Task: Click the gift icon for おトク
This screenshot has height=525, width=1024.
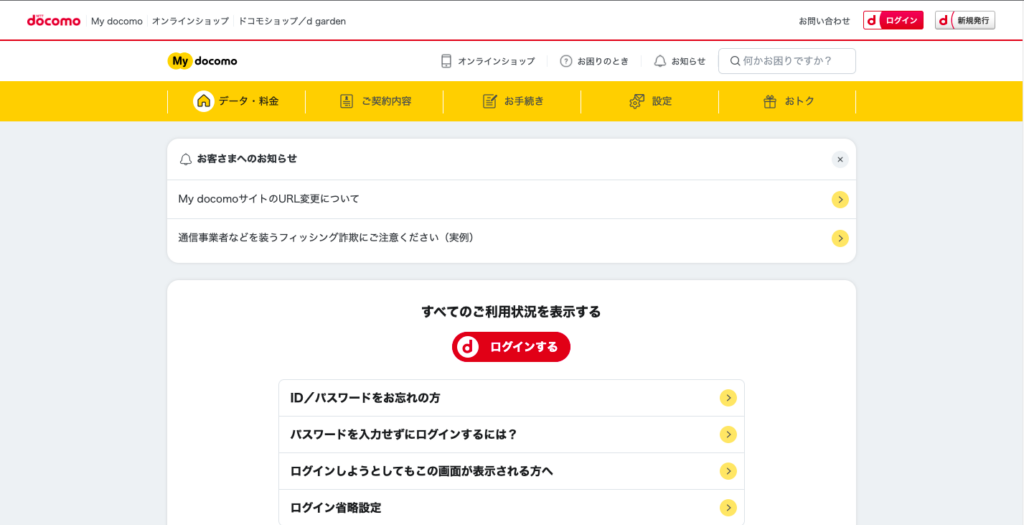Action: coord(770,101)
